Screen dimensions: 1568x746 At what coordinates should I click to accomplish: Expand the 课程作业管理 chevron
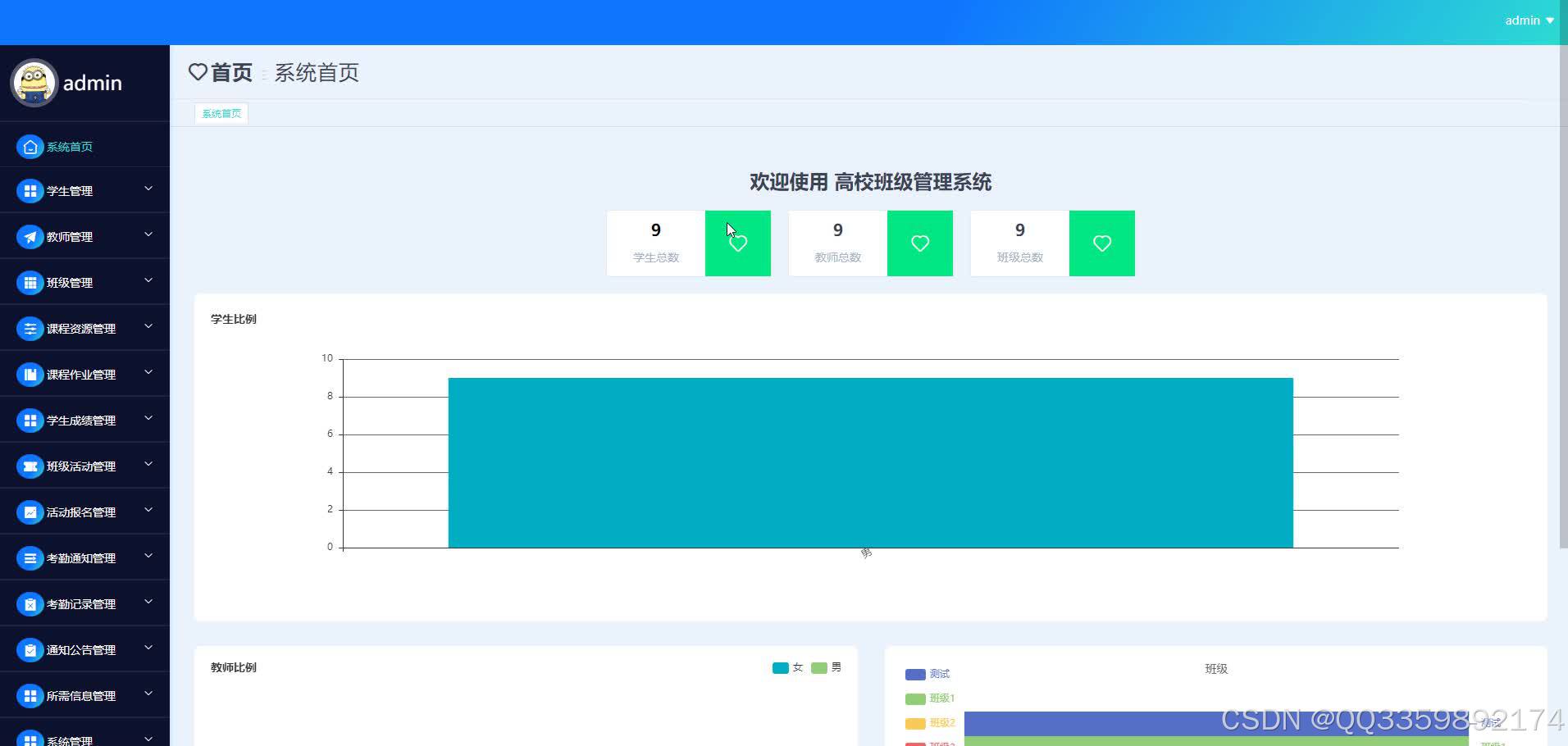click(148, 373)
